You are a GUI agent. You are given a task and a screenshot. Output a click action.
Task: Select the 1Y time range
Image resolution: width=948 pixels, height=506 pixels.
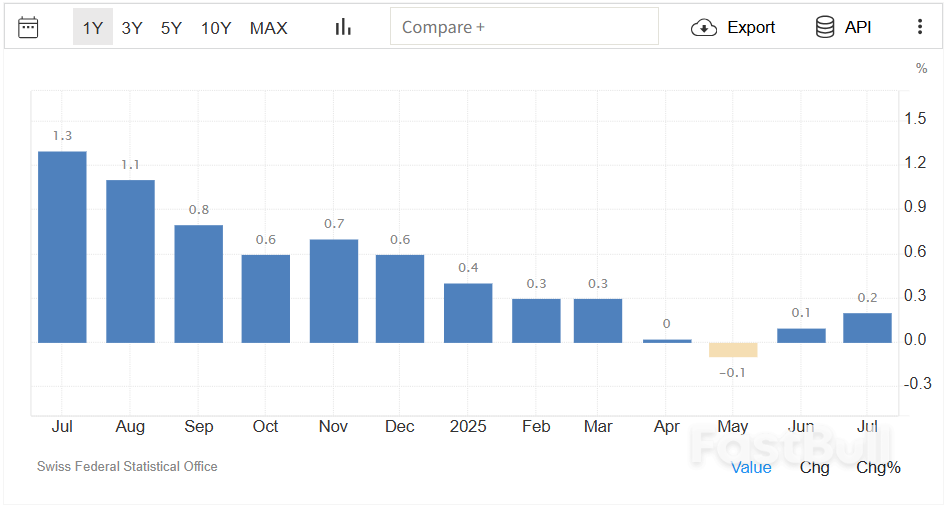click(x=92, y=28)
